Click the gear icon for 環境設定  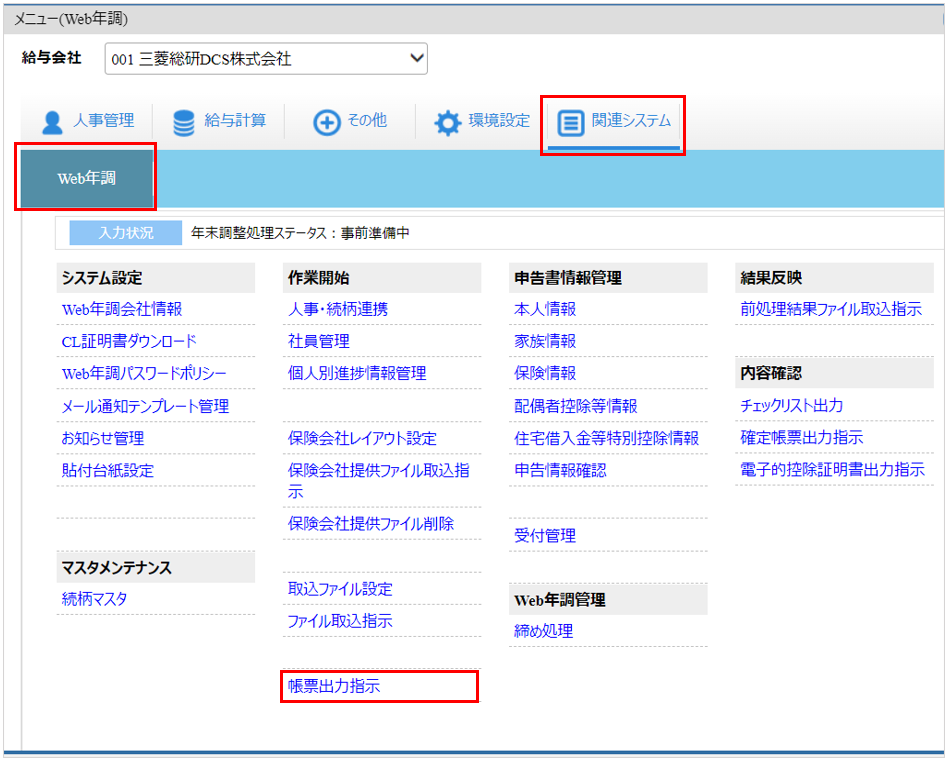447,123
